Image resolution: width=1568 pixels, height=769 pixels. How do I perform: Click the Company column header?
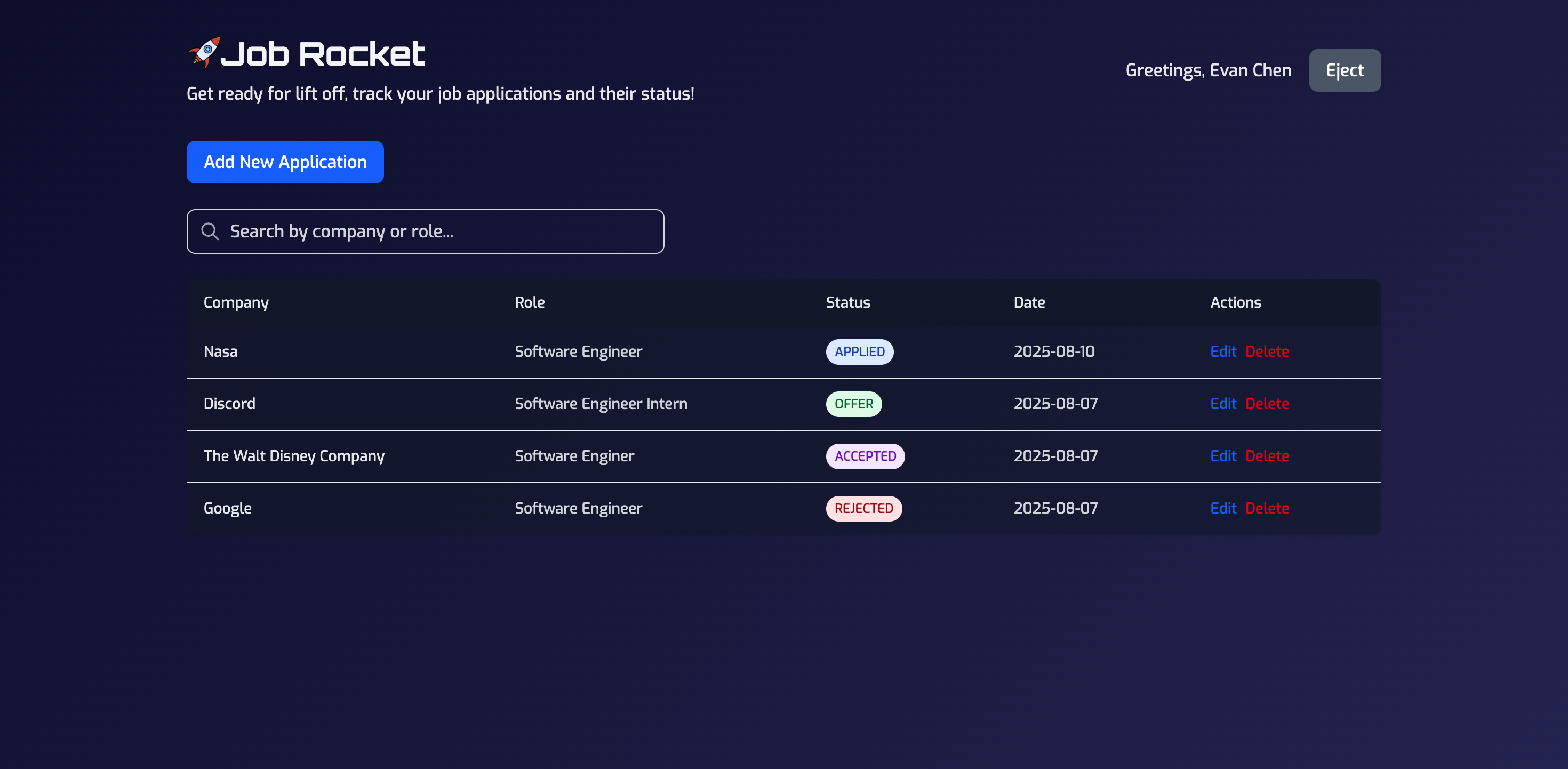pos(236,302)
